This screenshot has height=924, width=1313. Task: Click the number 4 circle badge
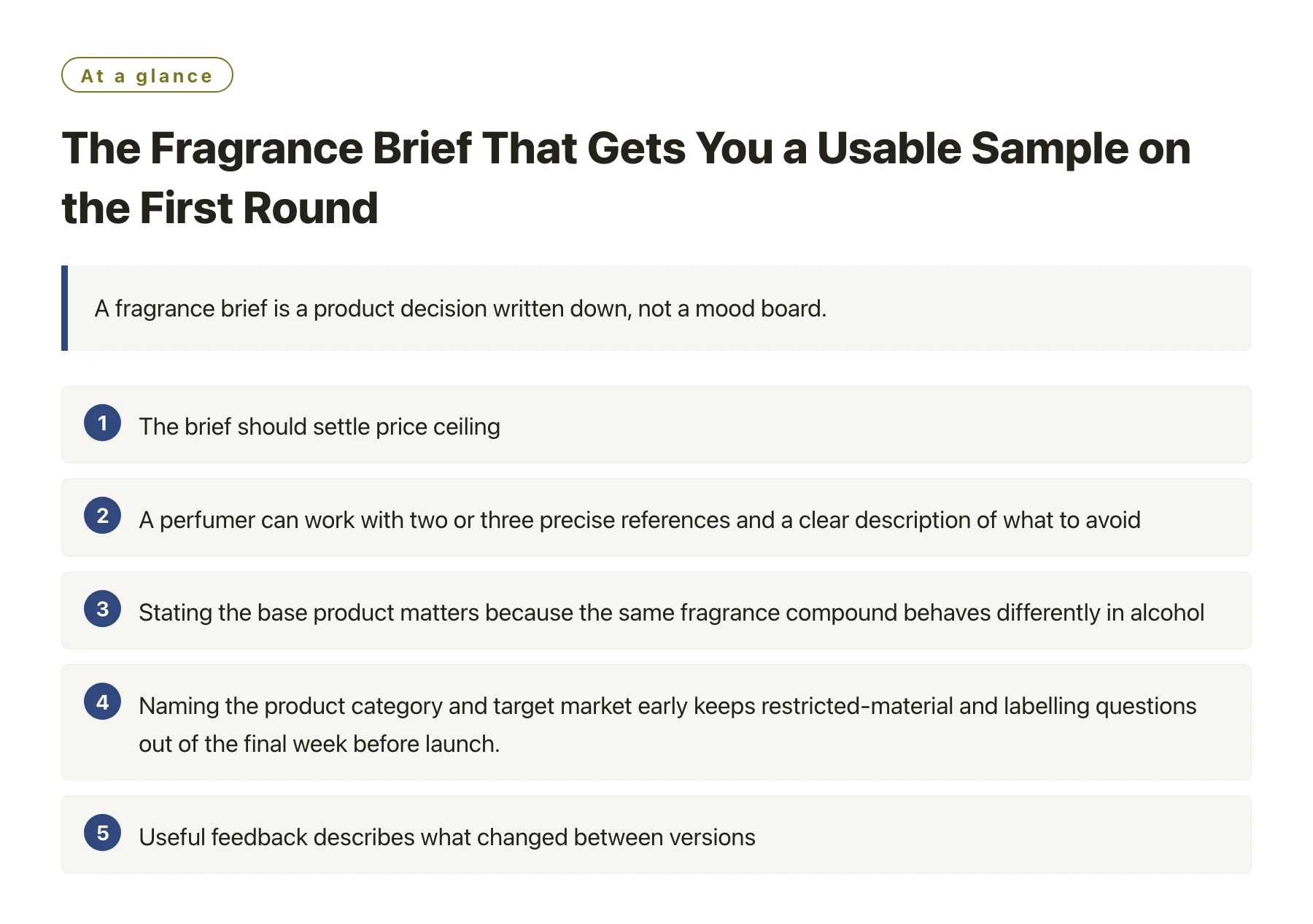(102, 702)
